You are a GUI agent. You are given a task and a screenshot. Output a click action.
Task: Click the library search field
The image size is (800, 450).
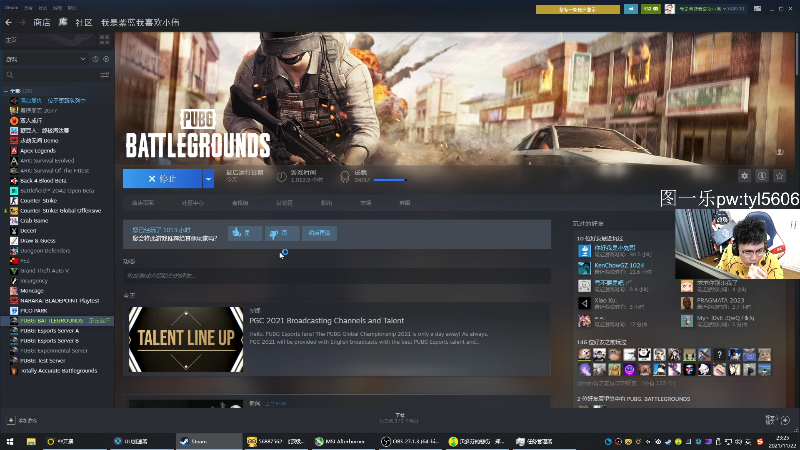pos(51,75)
